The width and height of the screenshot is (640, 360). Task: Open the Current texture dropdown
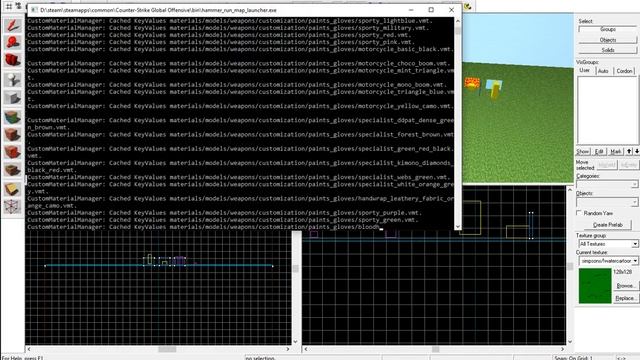pos(608,260)
